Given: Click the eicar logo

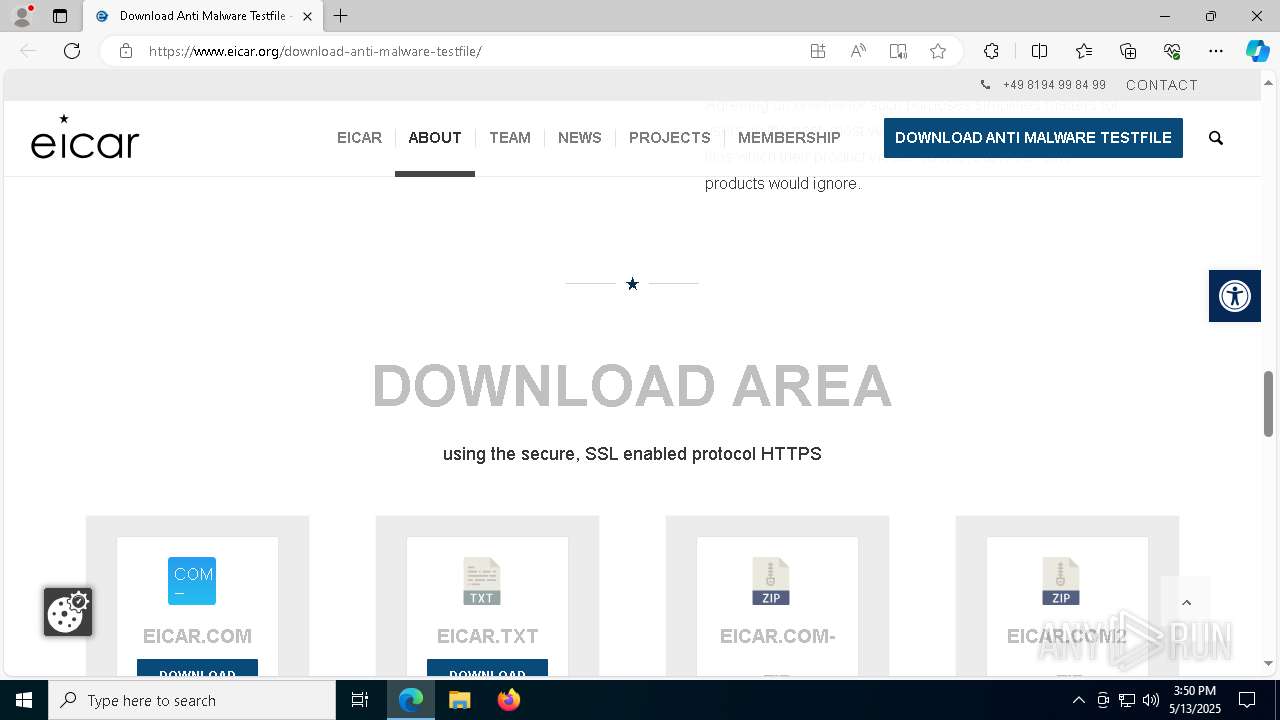Looking at the screenshot, I should 85,137.
